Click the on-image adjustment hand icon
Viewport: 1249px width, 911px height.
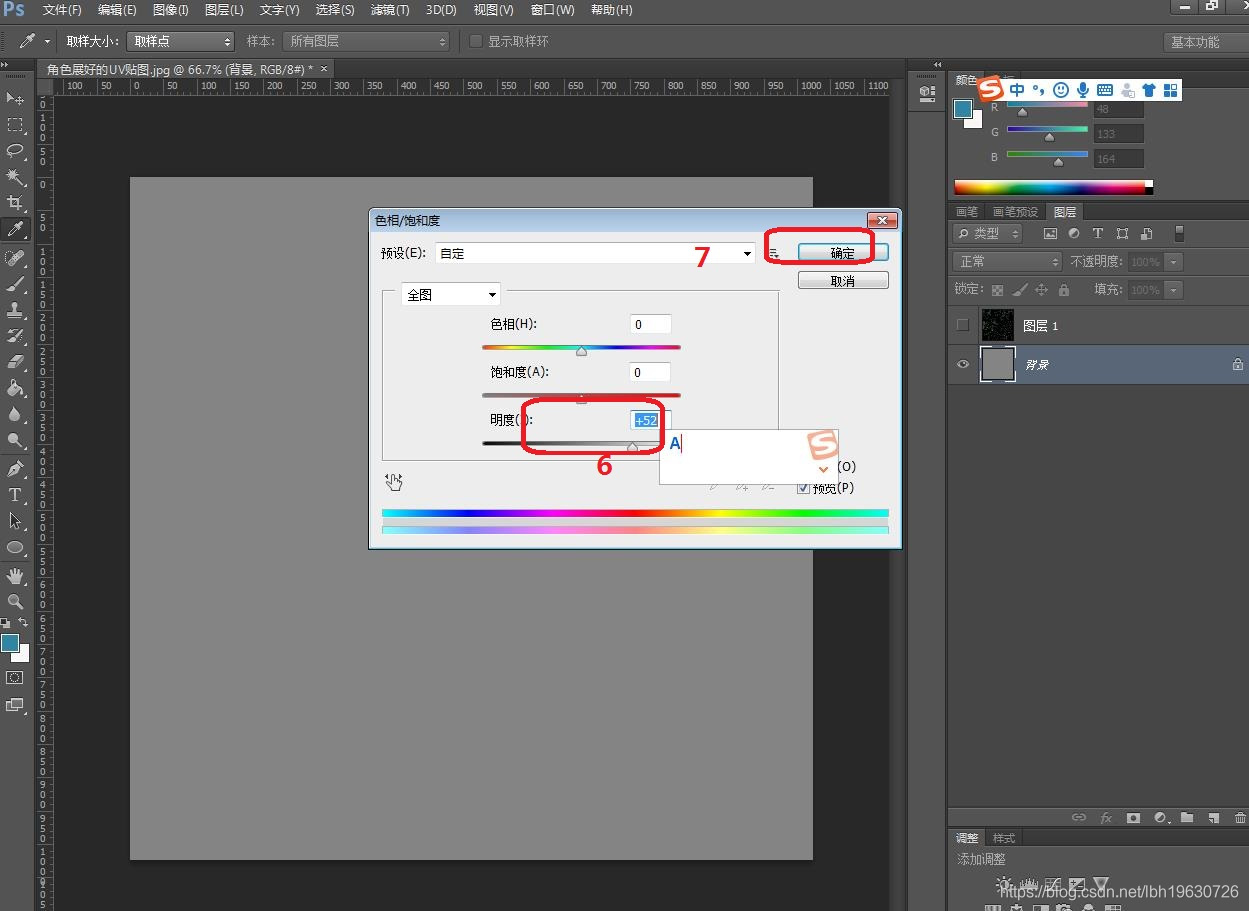394,482
